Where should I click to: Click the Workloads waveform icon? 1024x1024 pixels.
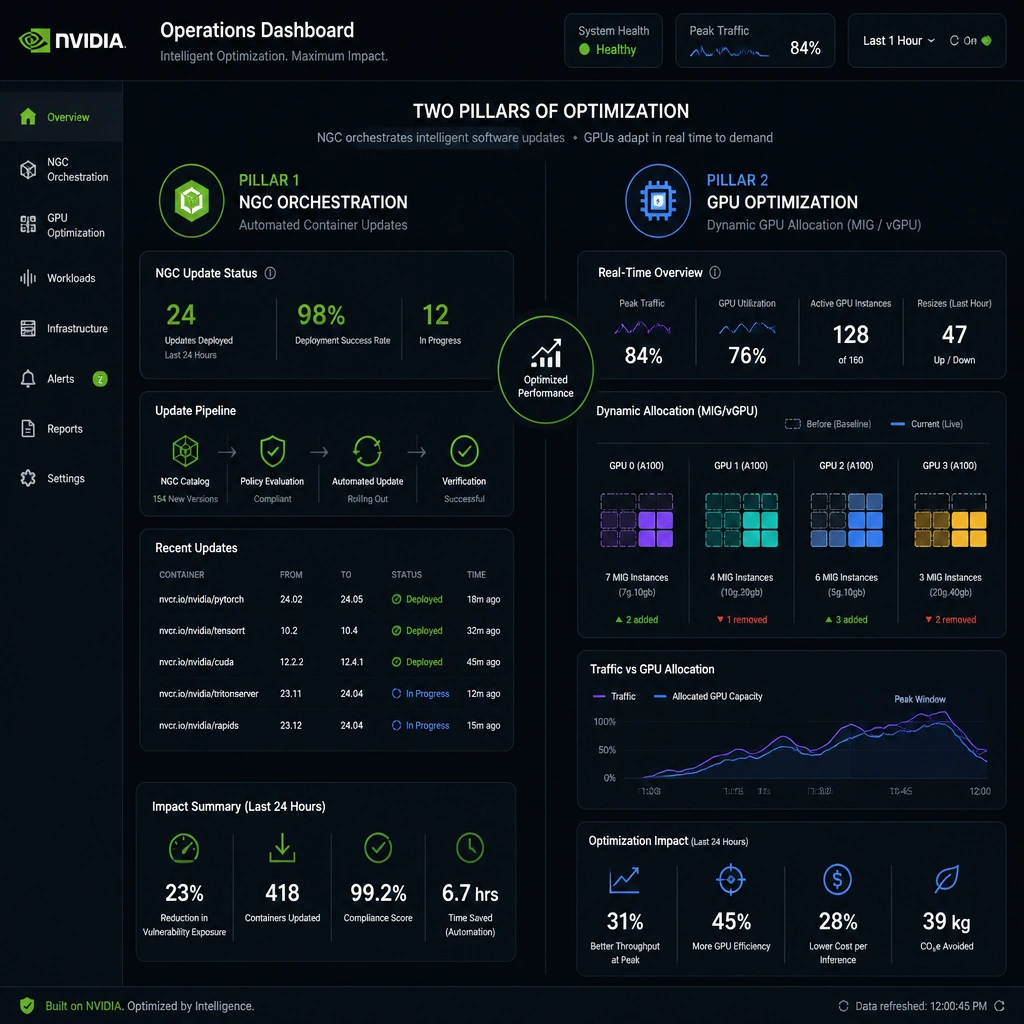[x=28, y=278]
